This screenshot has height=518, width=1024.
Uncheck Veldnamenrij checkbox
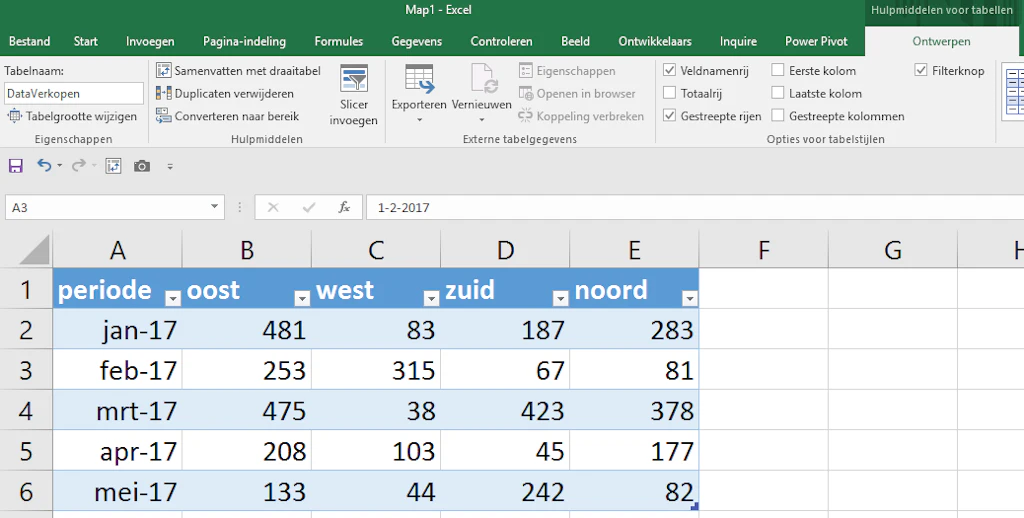(x=669, y=71)
